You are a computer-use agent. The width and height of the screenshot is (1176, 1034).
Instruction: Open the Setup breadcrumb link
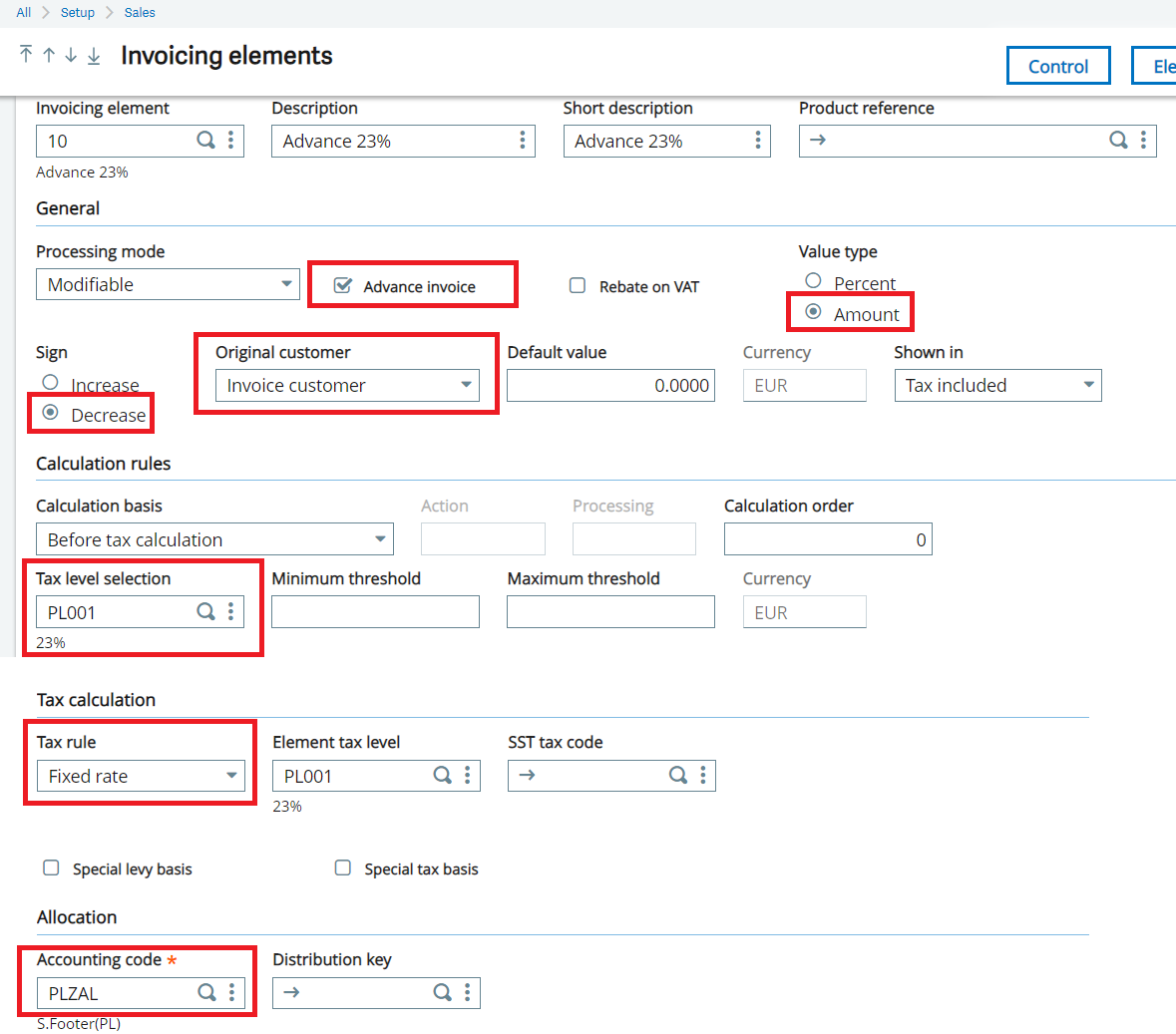[77, 13]
